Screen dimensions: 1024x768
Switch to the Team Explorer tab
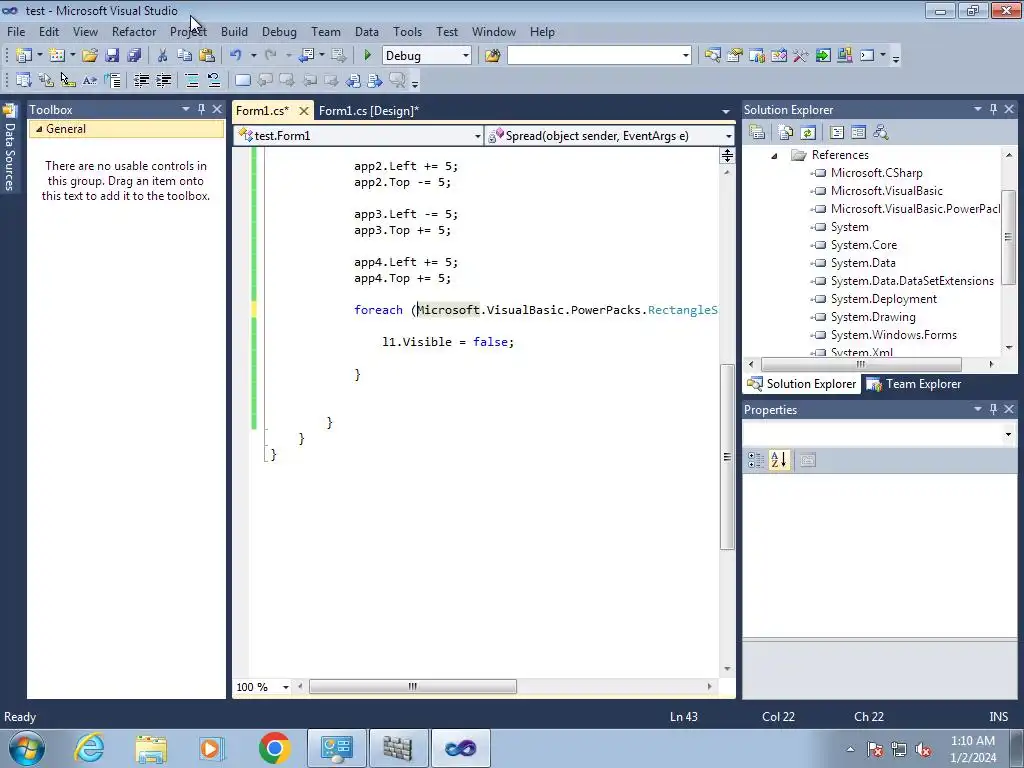pos(914,384)
